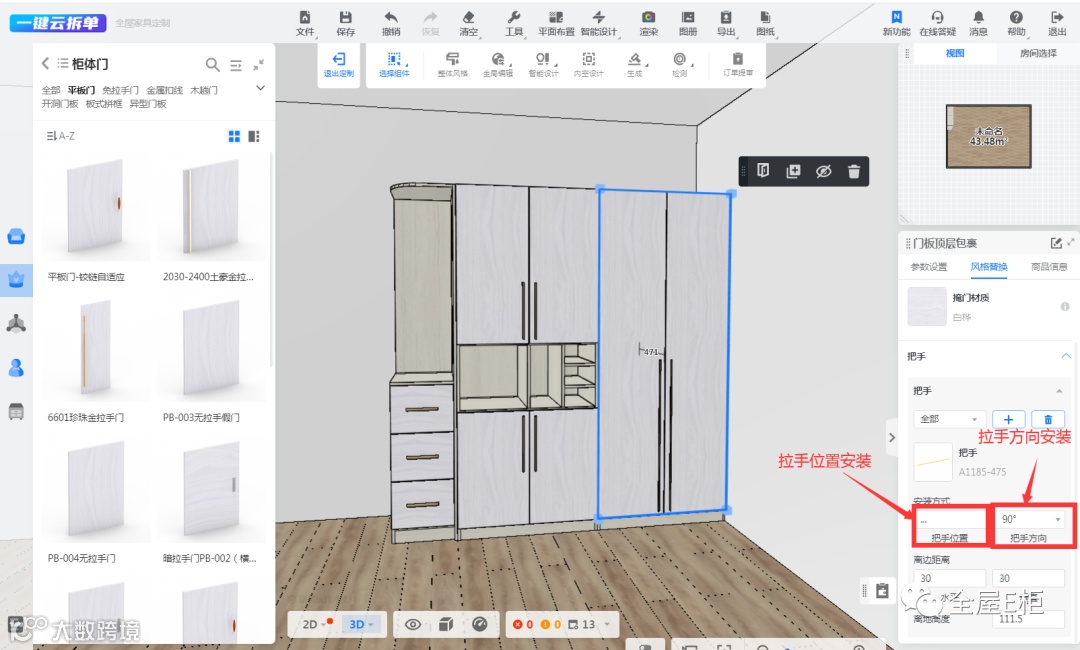Viewport: 1080px width, 650px height.
Task: Pick the PB-003无拉手假门 thumbnail
Action: pos(211,349)
